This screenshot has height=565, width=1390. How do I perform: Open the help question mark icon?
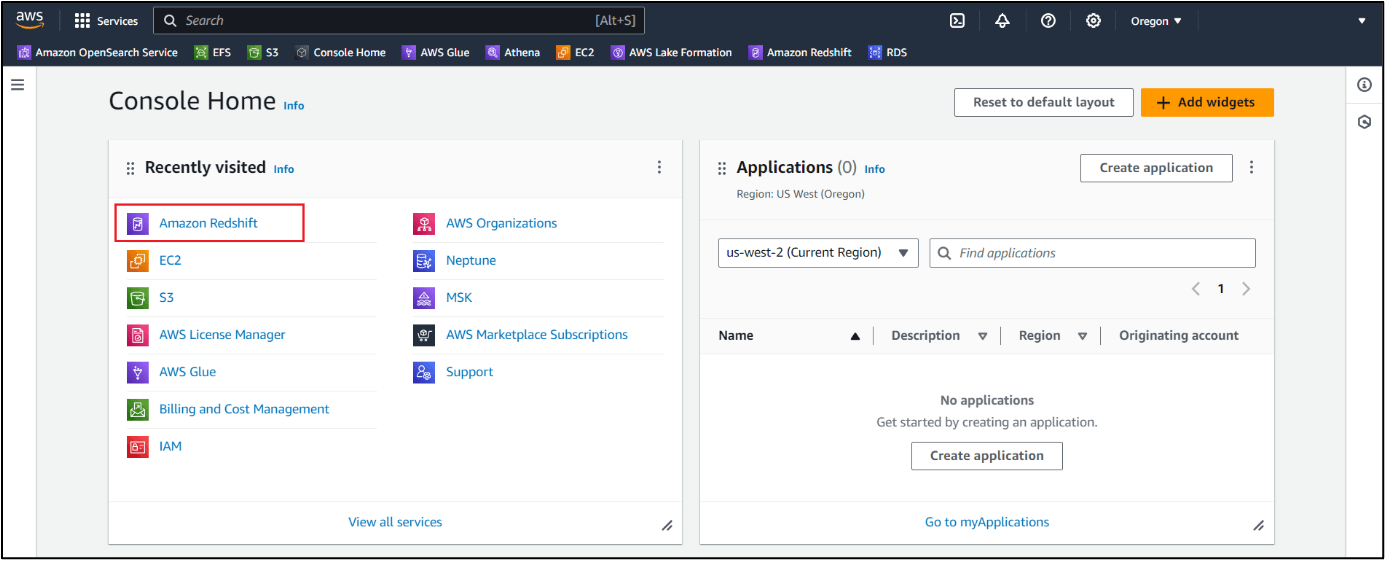pyautogui.click(x=1048, y=21)
